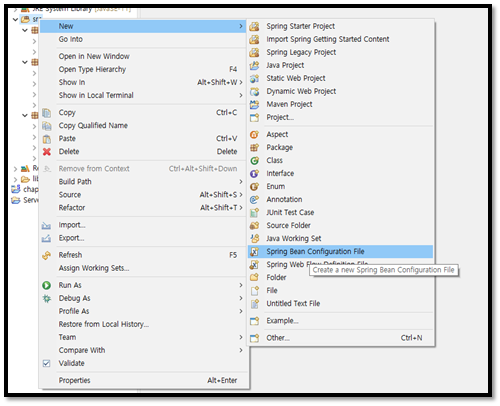
Task: Click the Annotation icon
Action: [x=254, y=199]
